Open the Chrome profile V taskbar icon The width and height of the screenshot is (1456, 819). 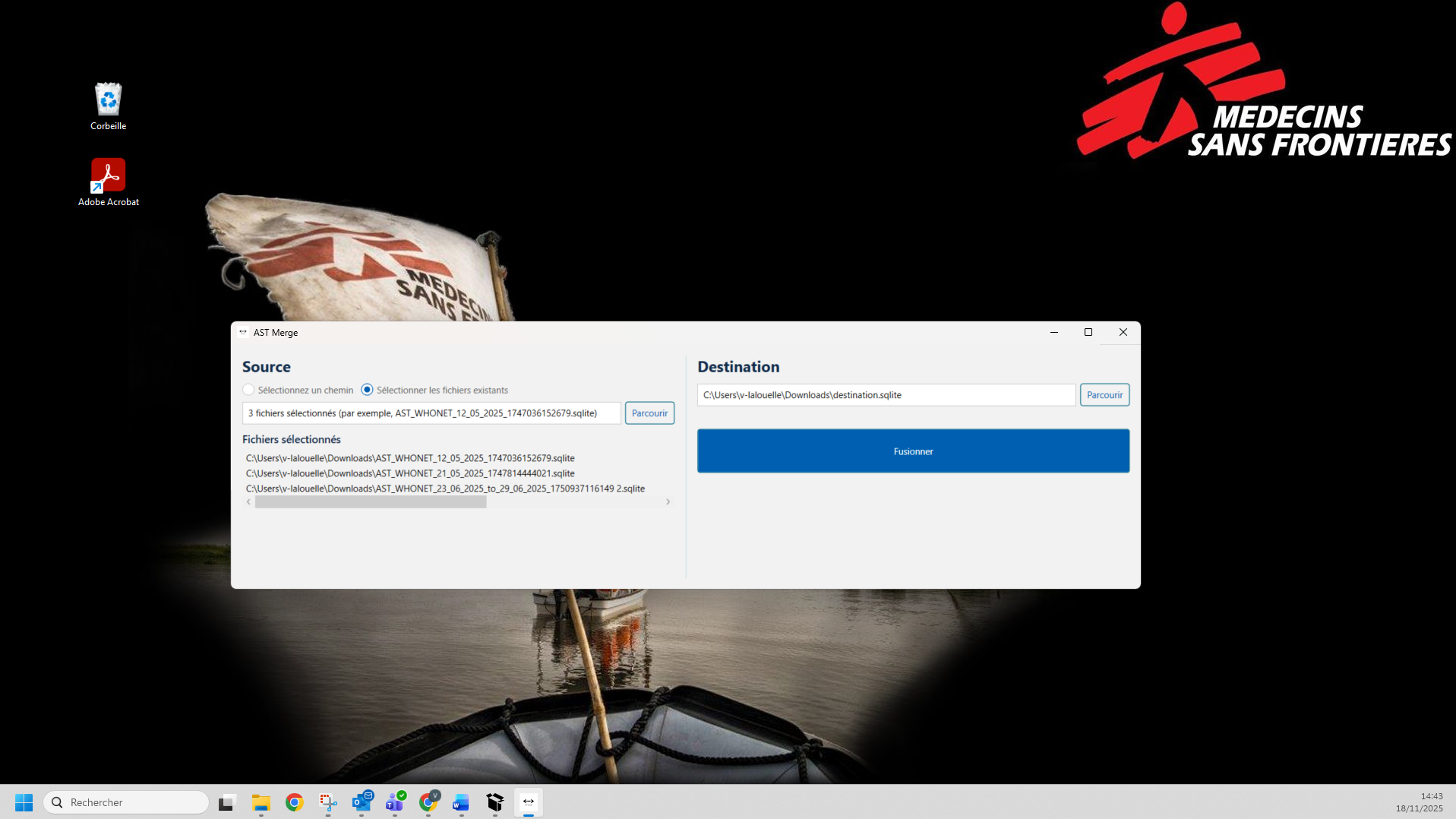tap(428, 802)
